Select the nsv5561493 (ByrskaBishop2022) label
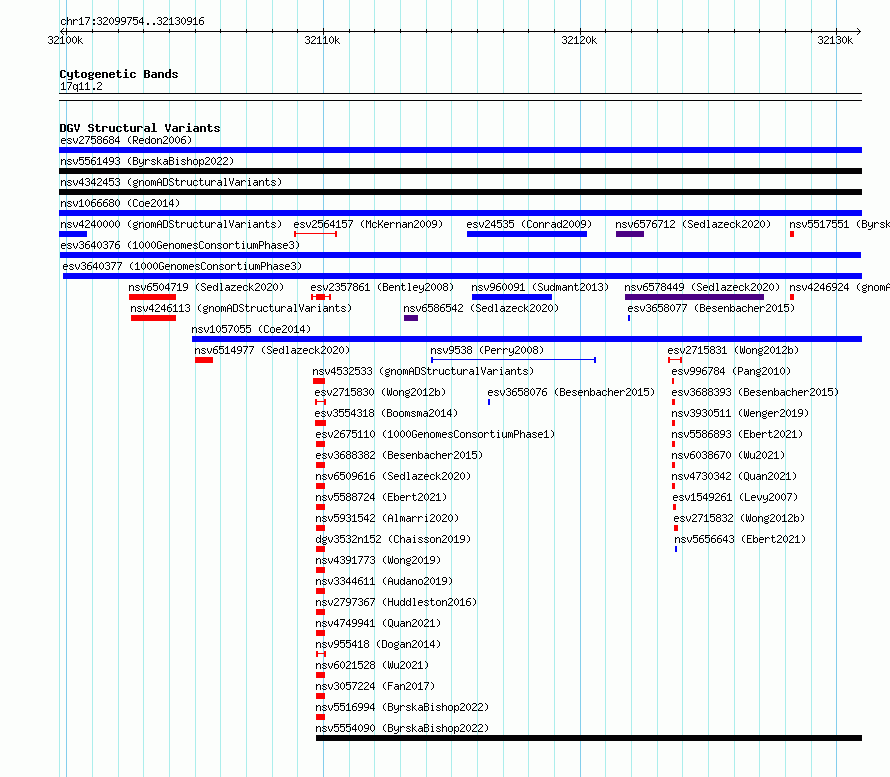Screen dimensions: 890x777 point(147,161)
